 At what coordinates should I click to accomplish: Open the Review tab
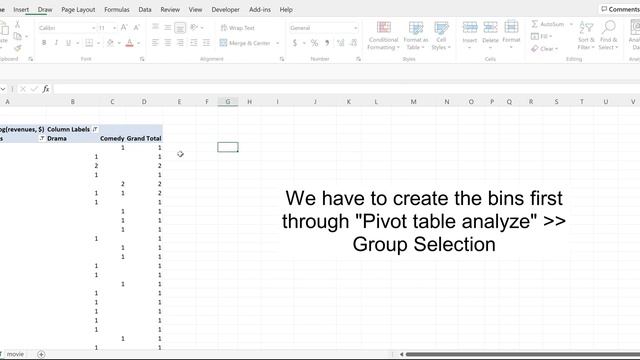pos(170,9)
